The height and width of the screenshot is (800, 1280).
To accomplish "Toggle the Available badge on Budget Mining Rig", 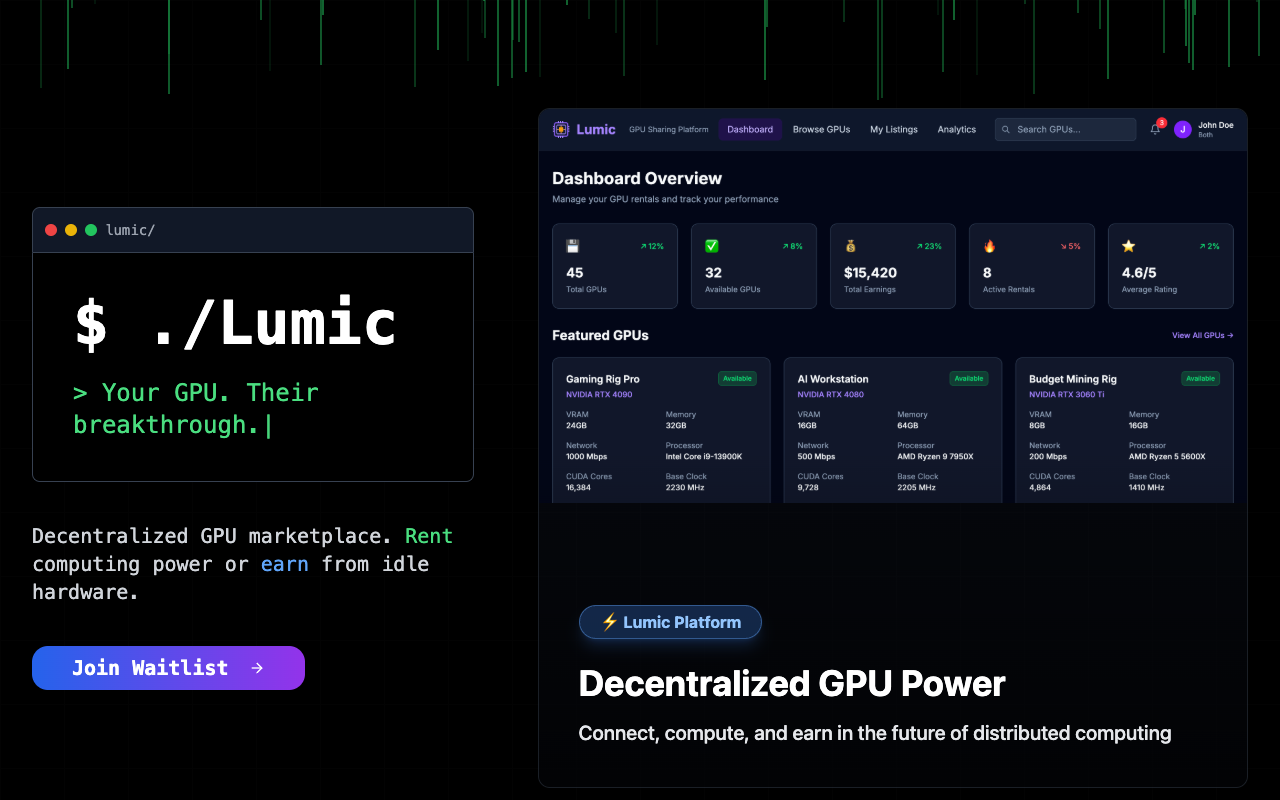I will [1201, 379].
